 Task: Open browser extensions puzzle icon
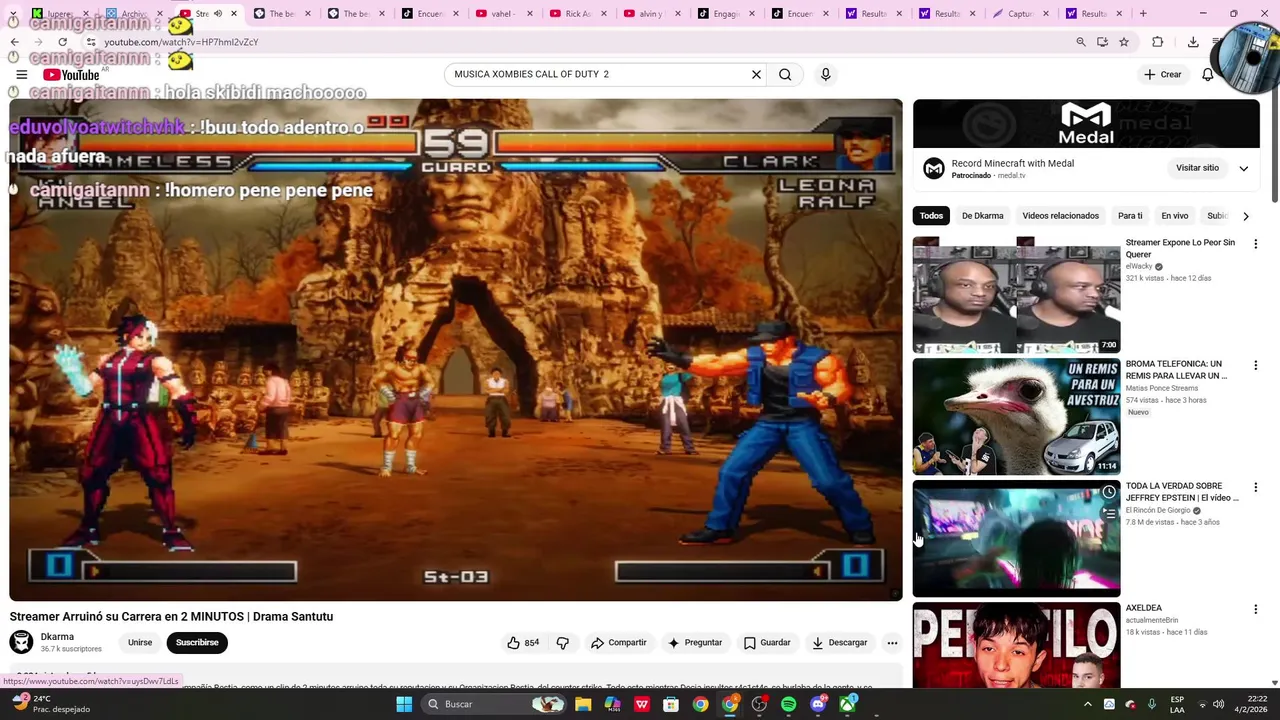[1157, 42]
